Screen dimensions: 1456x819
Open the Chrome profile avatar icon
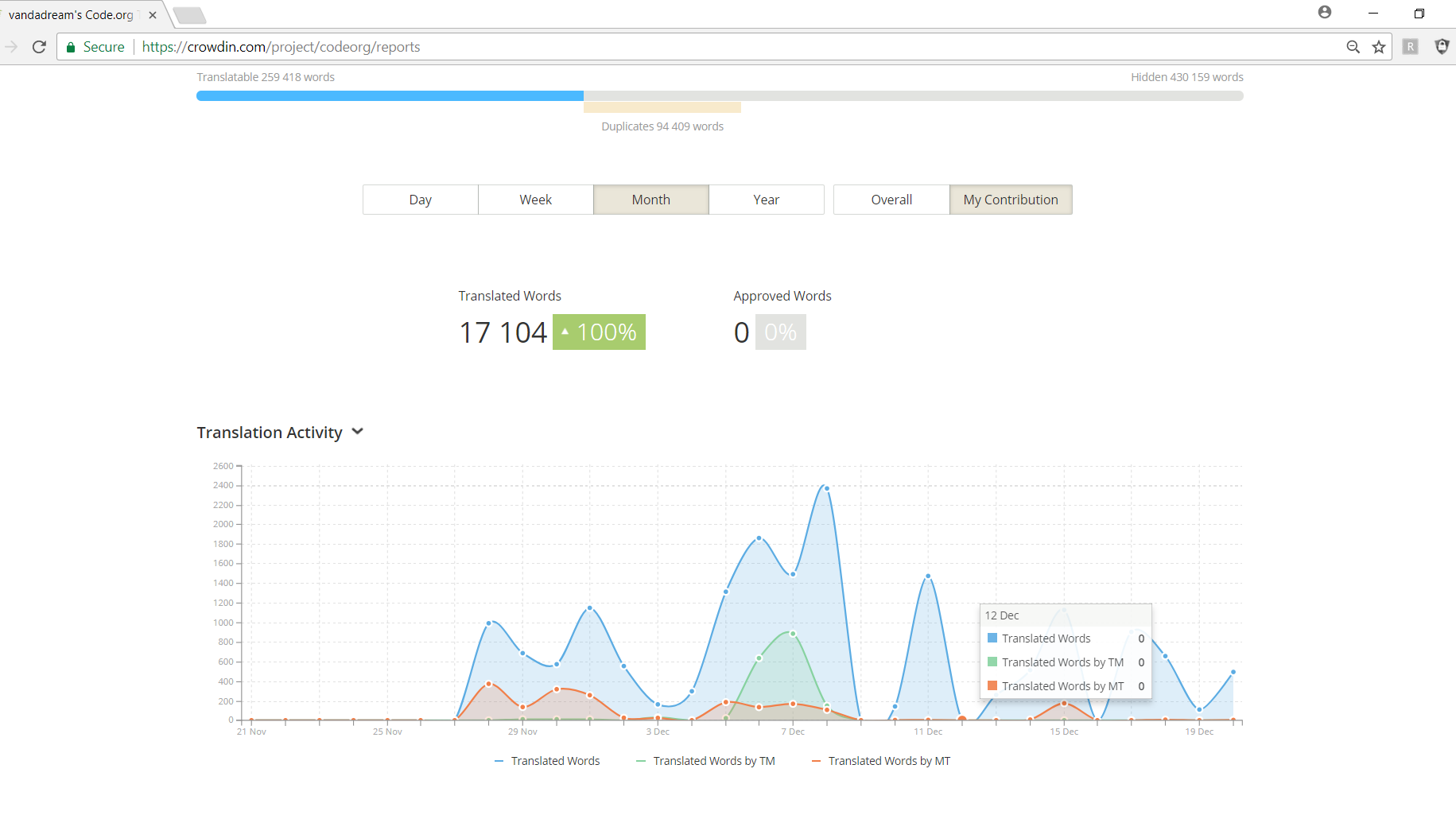[x=1325, y=12]
